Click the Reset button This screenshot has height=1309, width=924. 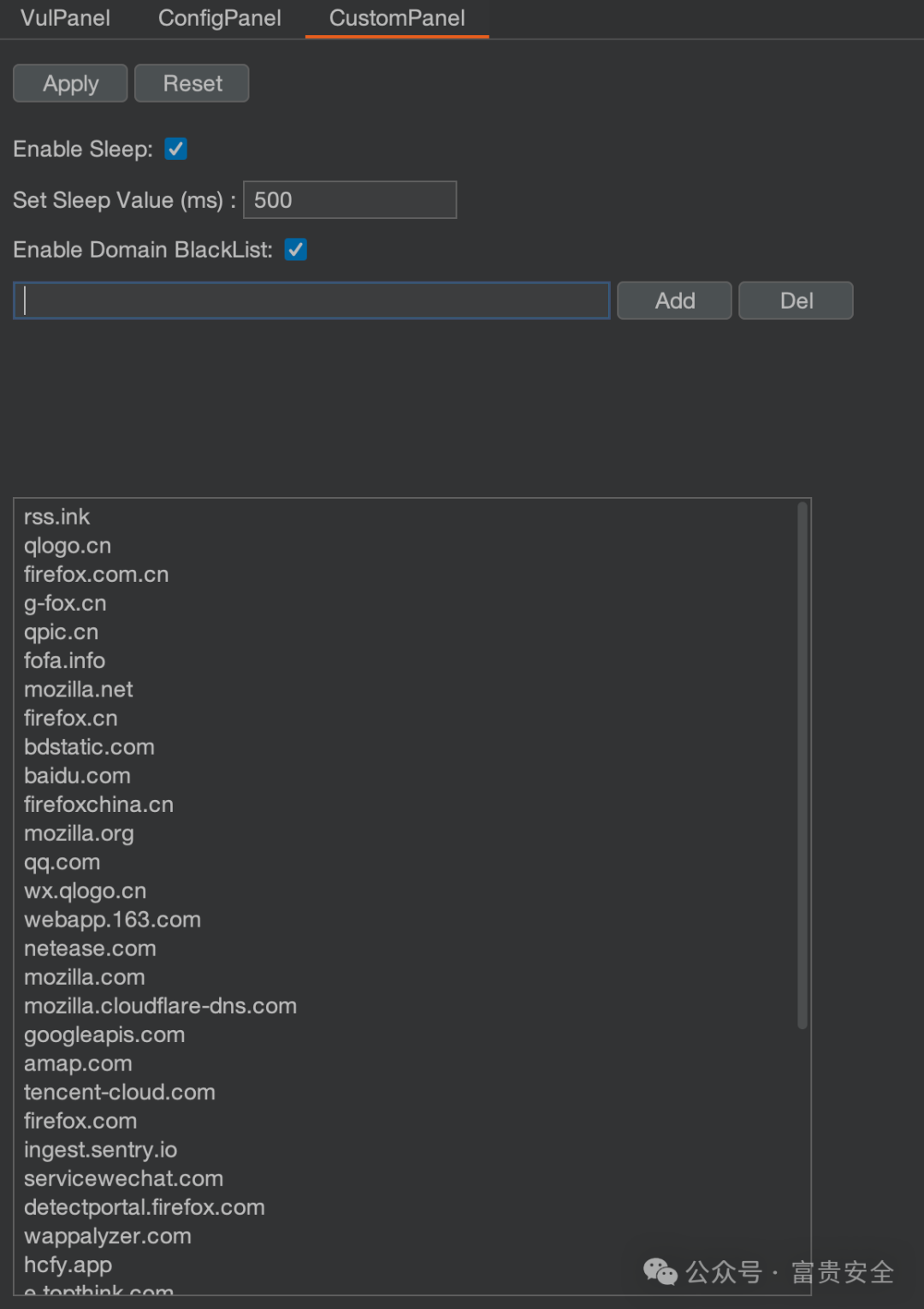tap(192, 84)
